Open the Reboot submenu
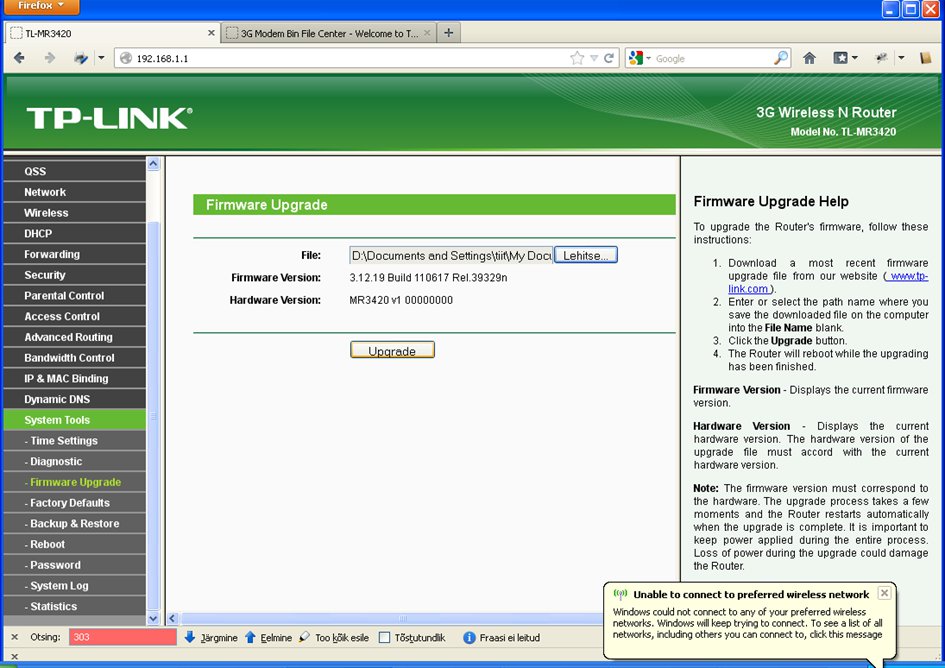The height and width of the screenshot is (668, 945). 75,544
